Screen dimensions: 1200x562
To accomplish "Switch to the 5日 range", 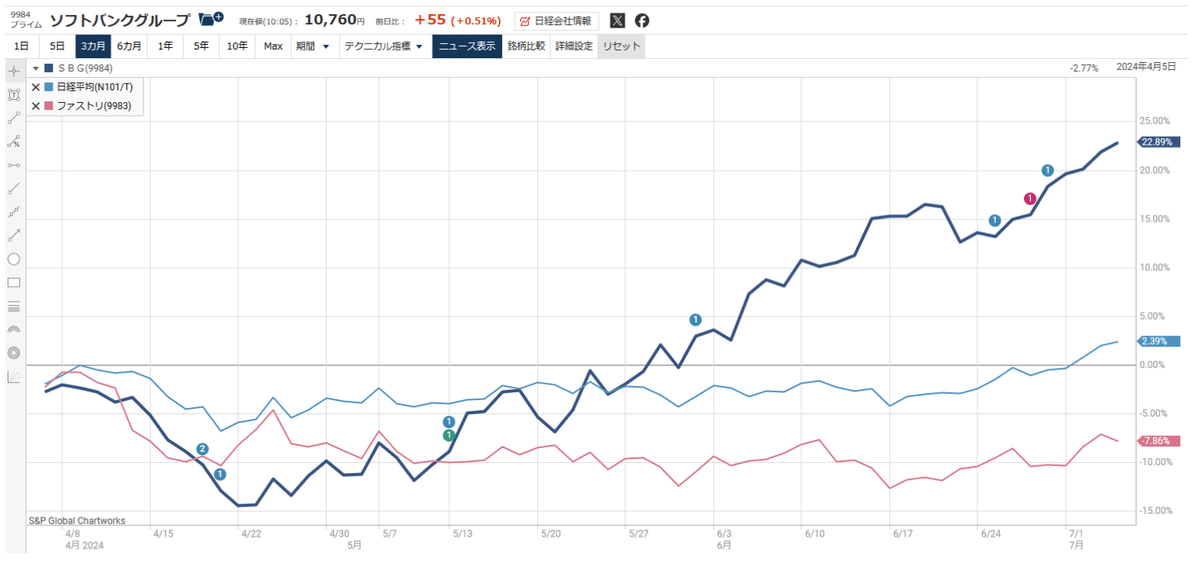I will pos(57,46).
